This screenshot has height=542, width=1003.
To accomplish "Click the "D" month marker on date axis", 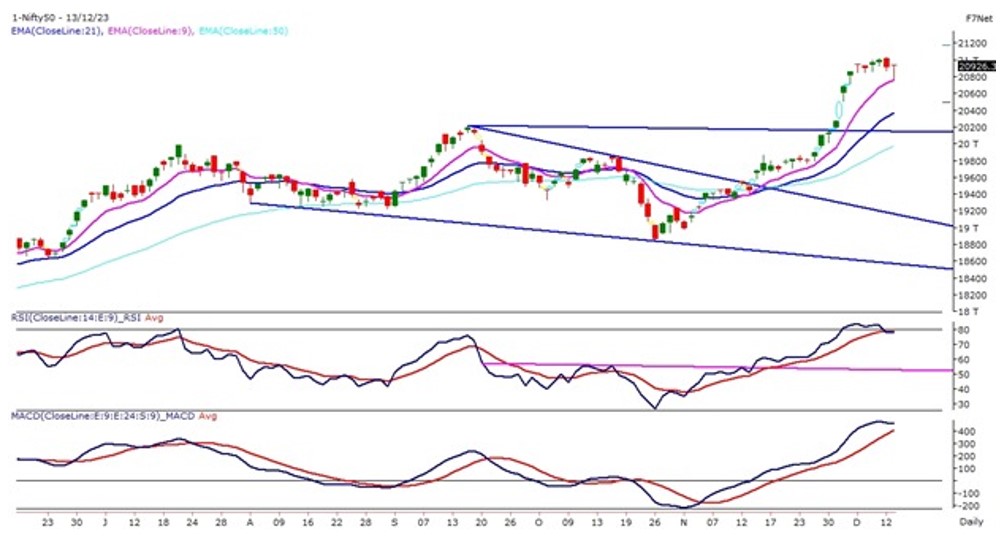I will (x=857, y=522).
